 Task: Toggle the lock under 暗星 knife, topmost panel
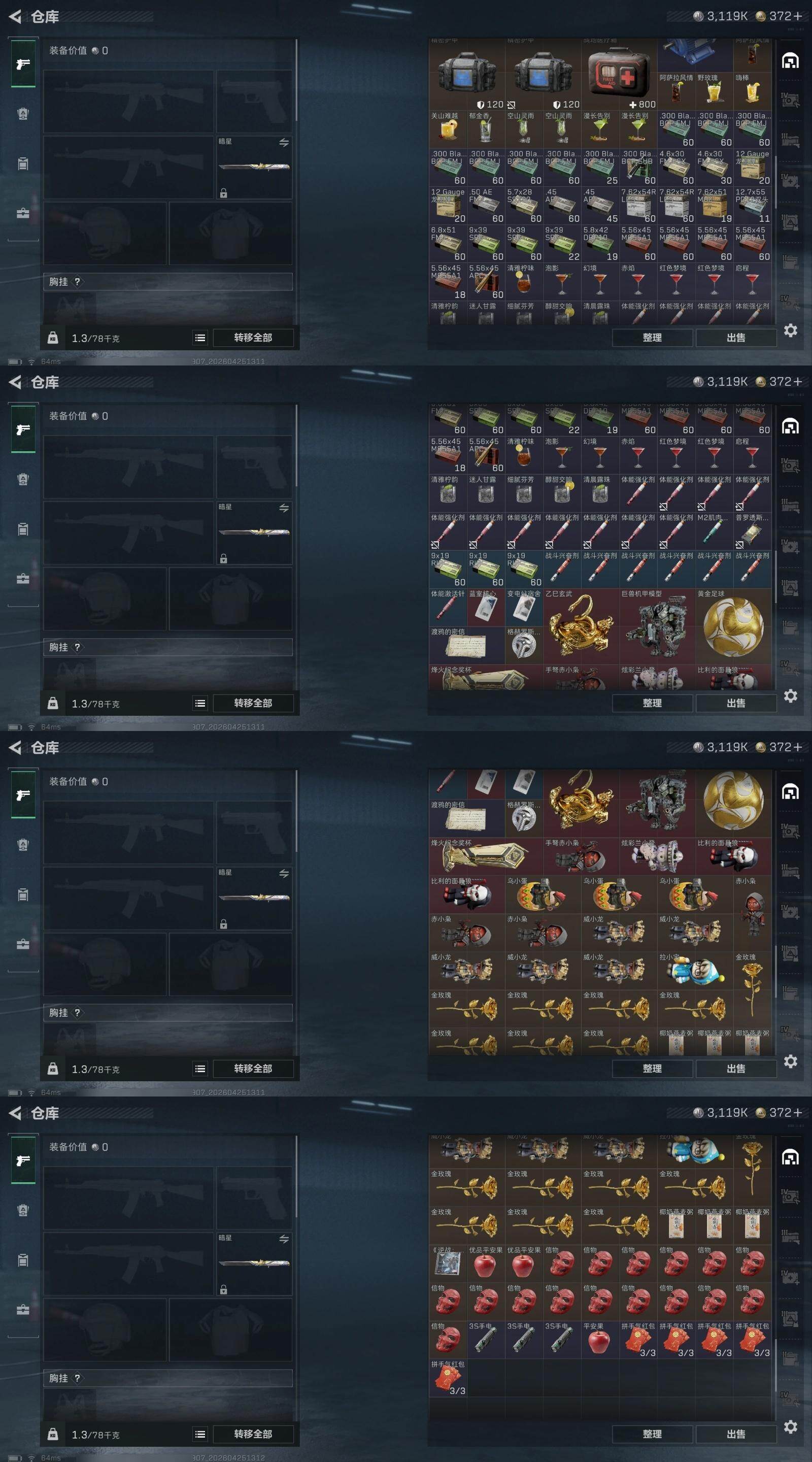click(224, 193)
